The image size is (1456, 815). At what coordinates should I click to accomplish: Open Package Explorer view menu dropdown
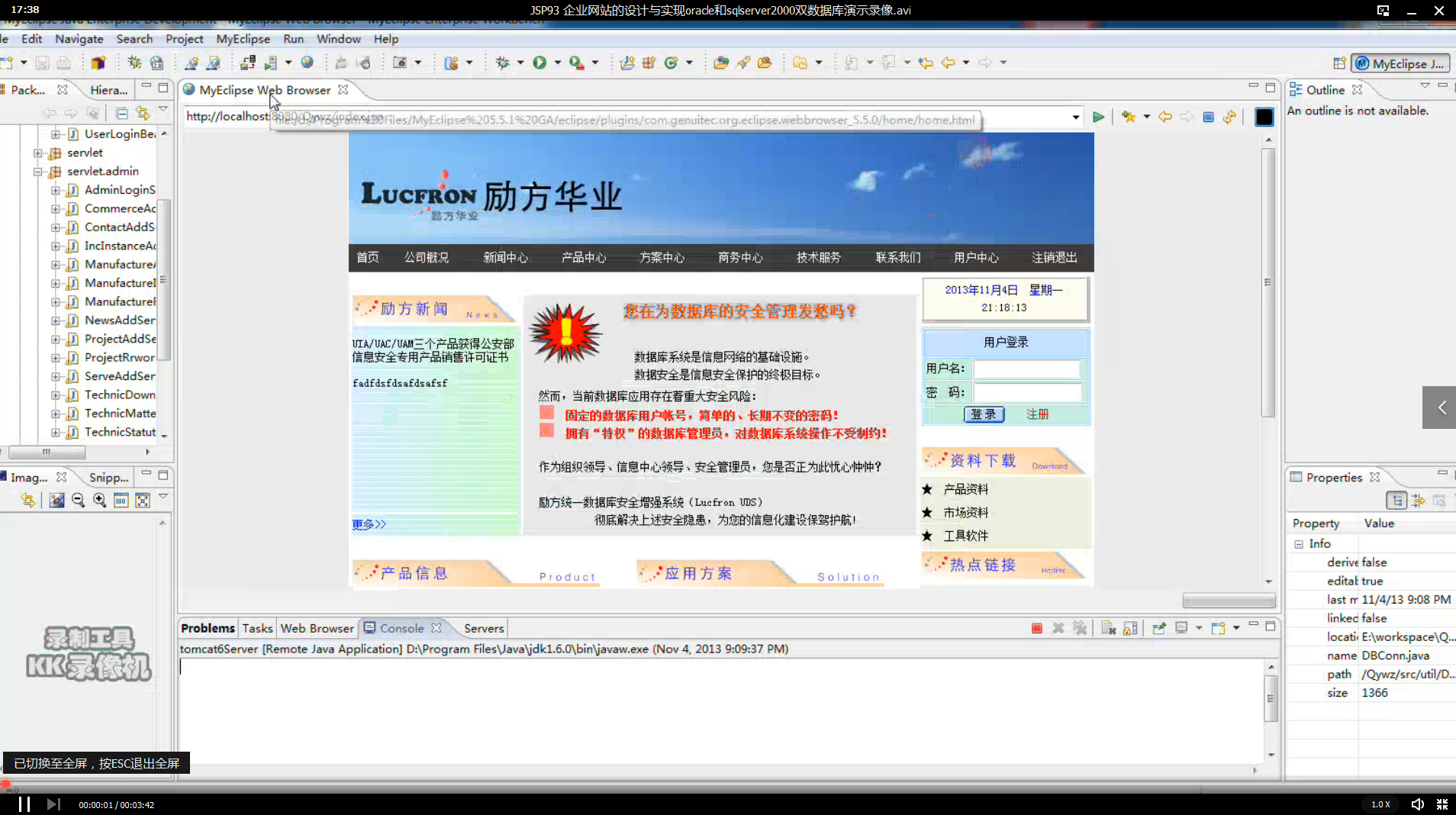pos(163,111)
